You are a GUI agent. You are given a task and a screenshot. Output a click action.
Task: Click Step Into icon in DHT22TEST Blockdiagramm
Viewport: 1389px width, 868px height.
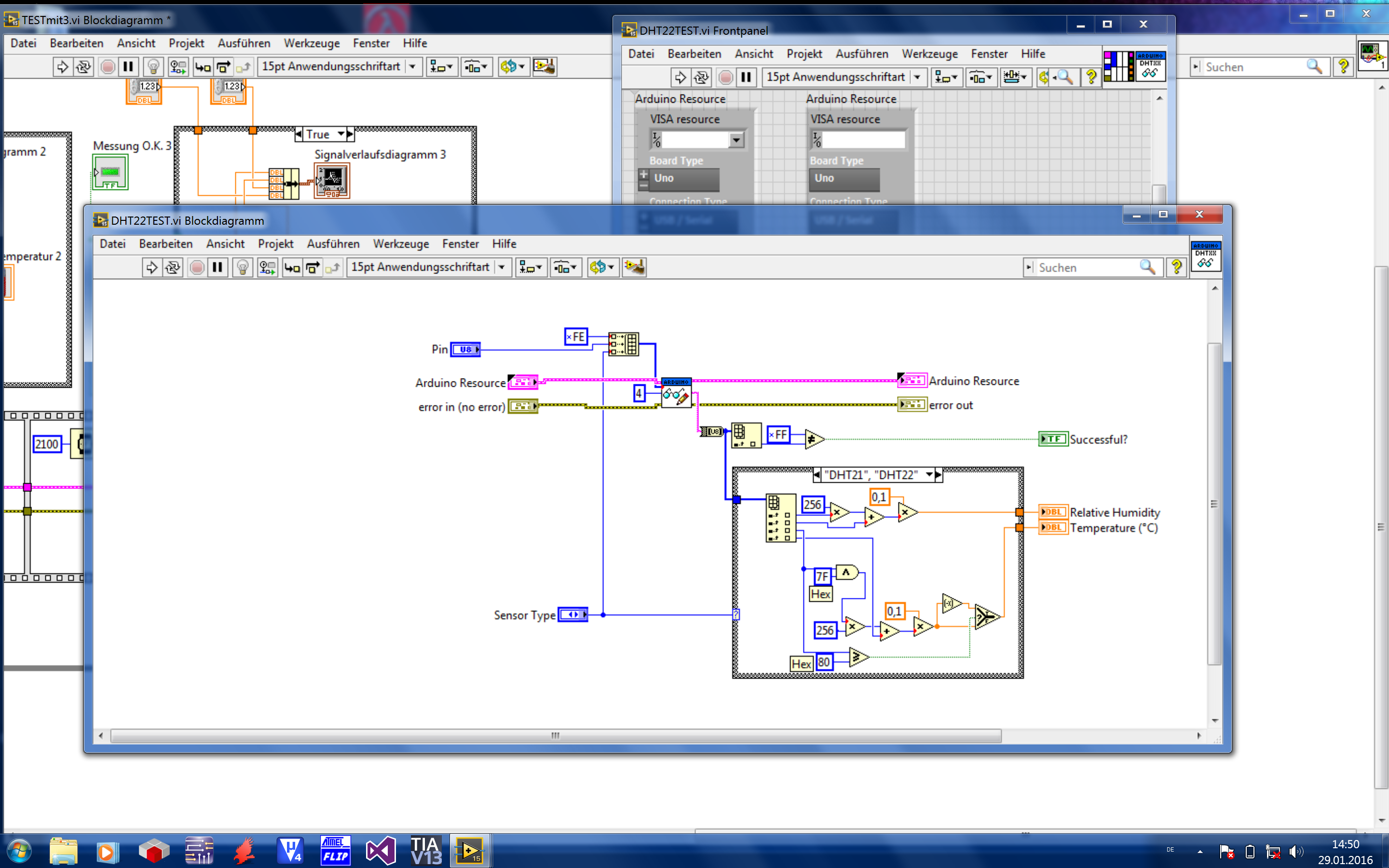click(292, 268)
